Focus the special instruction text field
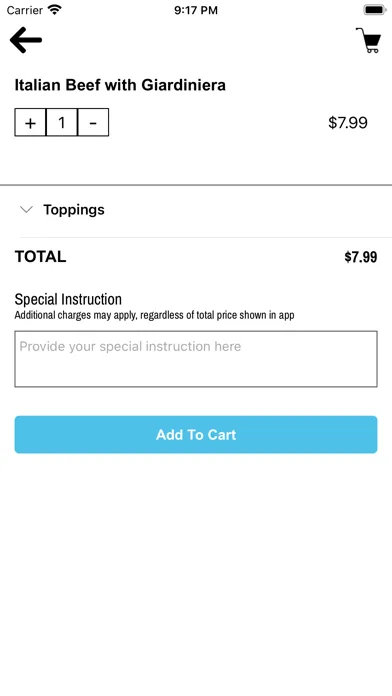 (196, 359)
